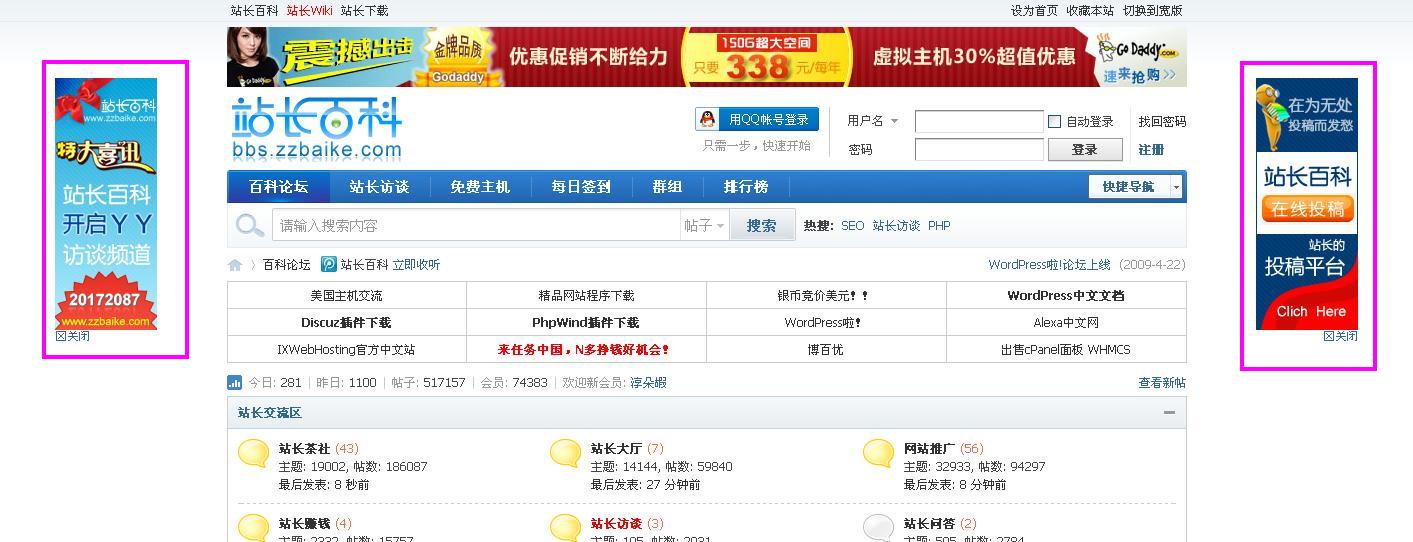
Task: Click the top 站长百科 link
Action: coord(255,11)
